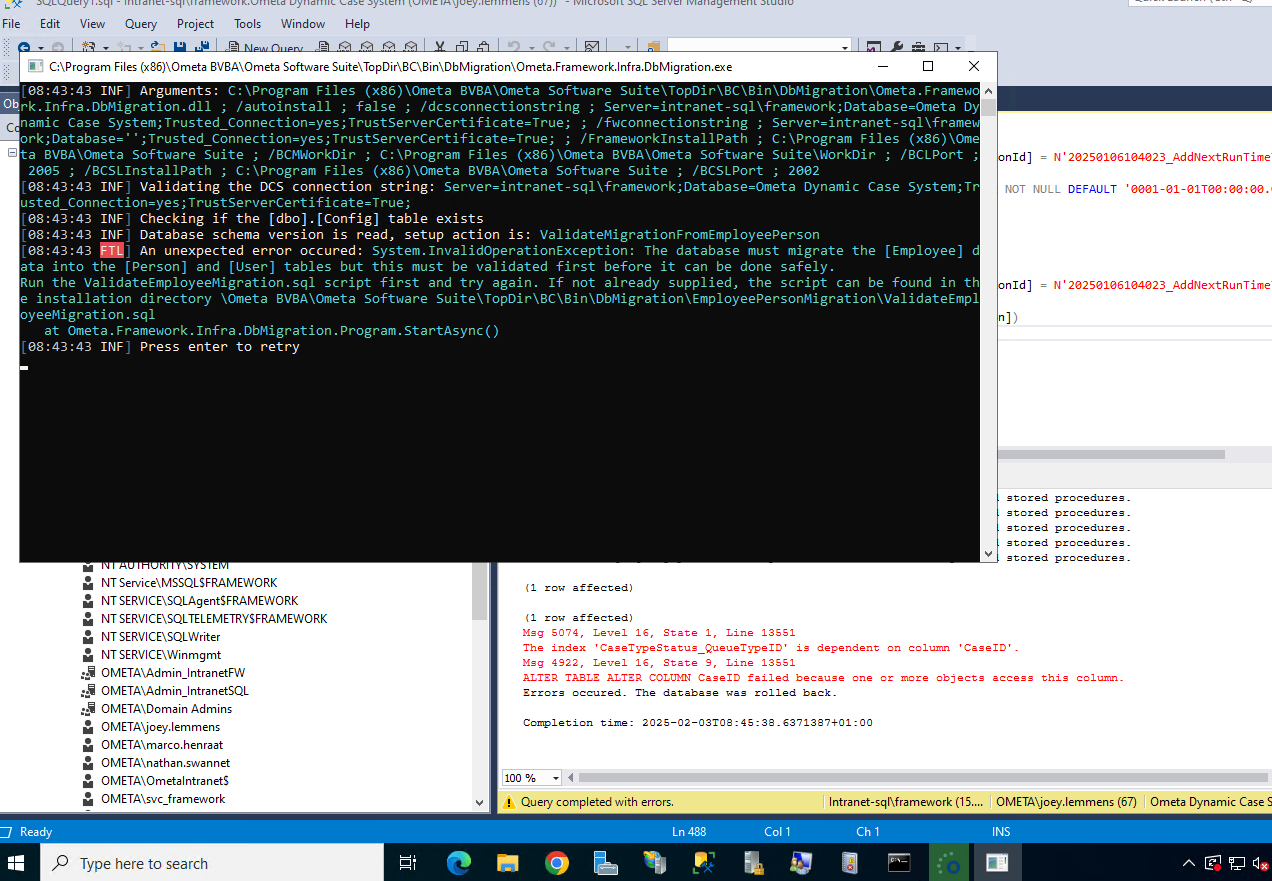
Task: Launch Google Chrome from the taskbar
Action: pos(557,862)
